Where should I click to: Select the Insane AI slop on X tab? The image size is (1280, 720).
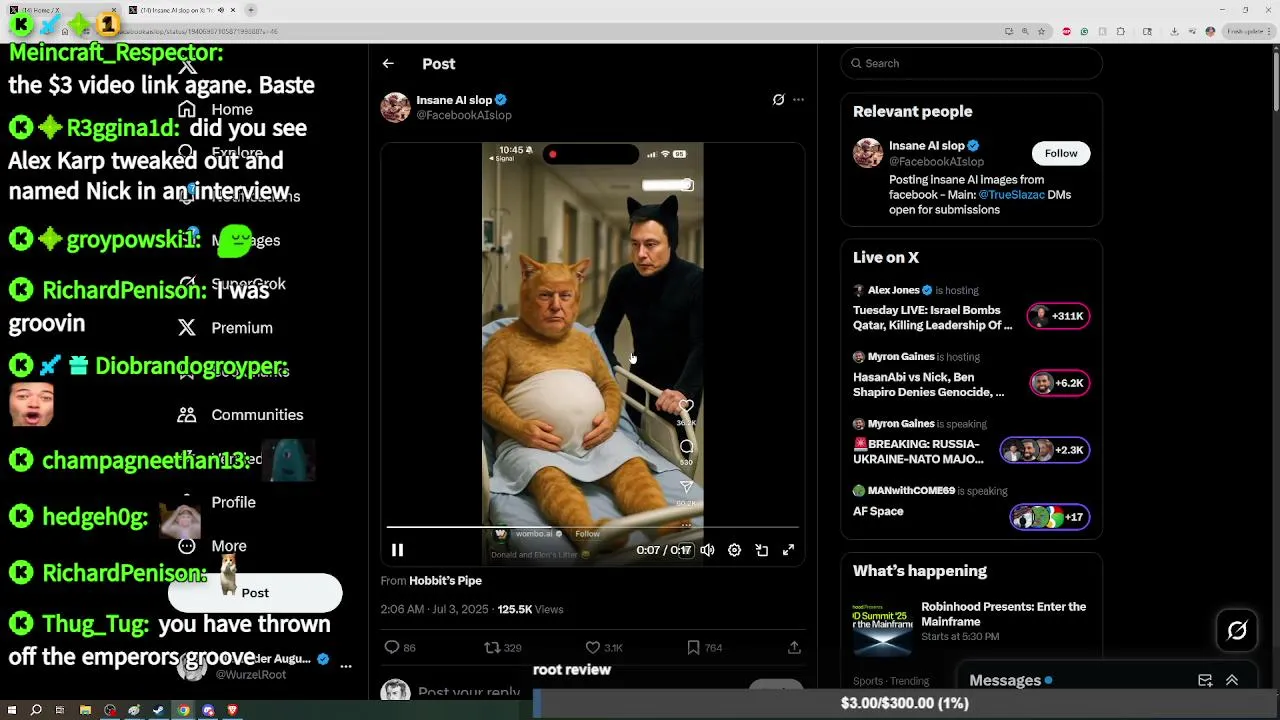click(x=180, y=10)
